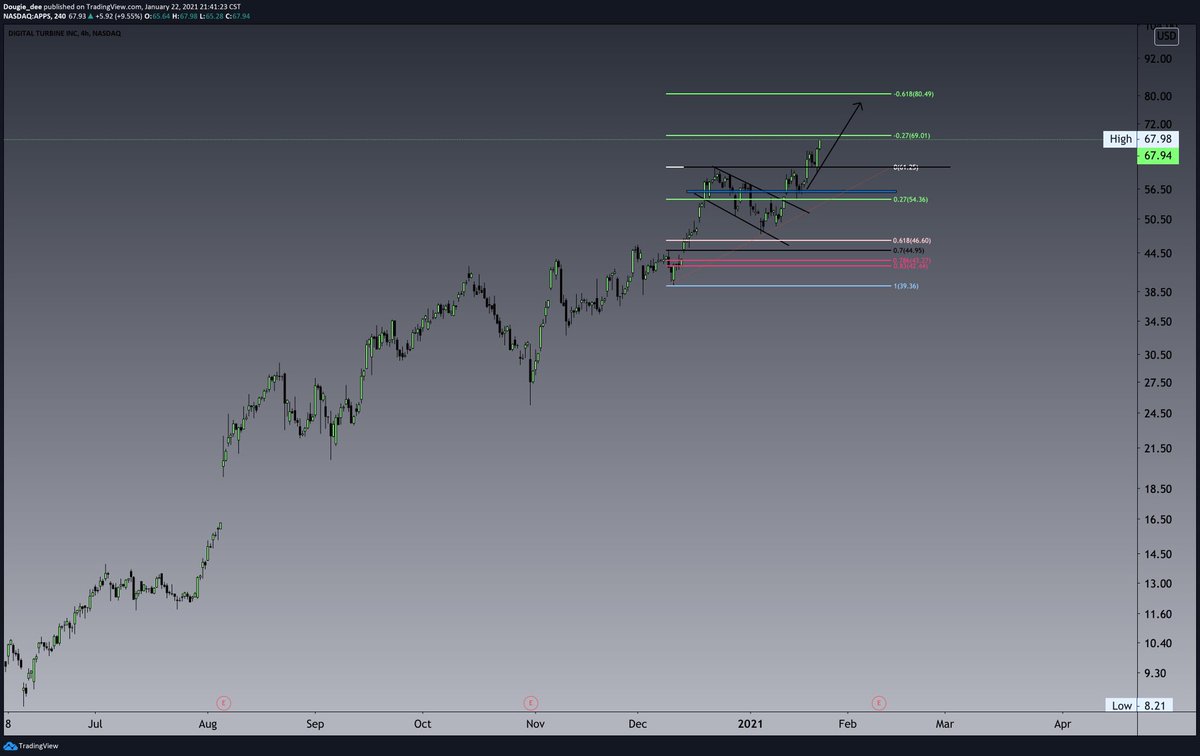Select the Dec label on the time axis
This screenshot has height=756, width=1200.
click(x=637, y=723)
